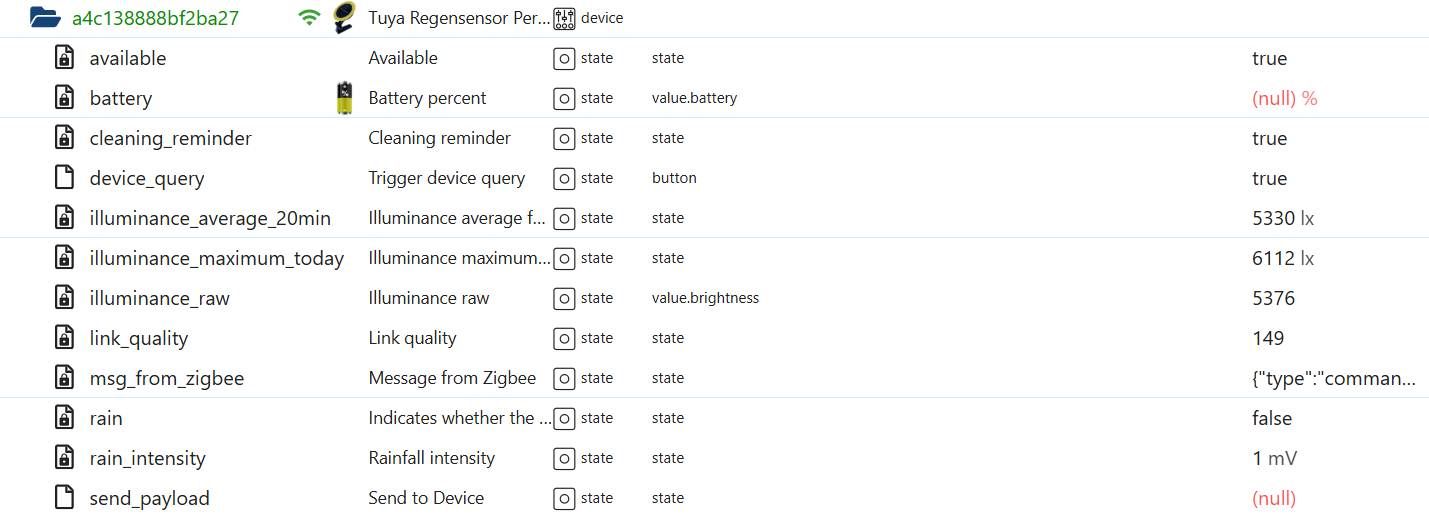Open the msg_from_zigbee JSON value

(x=1333, y=378)
